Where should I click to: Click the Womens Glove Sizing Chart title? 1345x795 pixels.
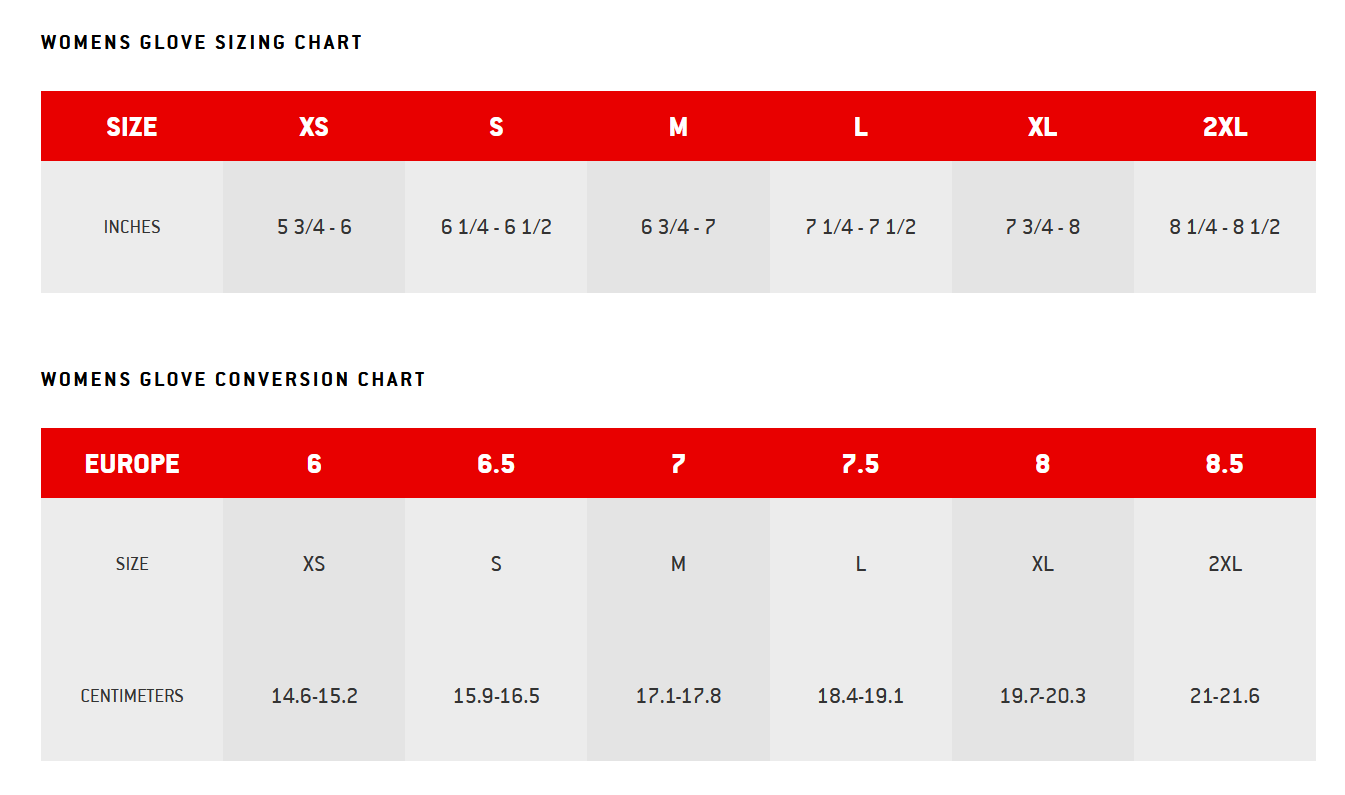tap(201, 43)
